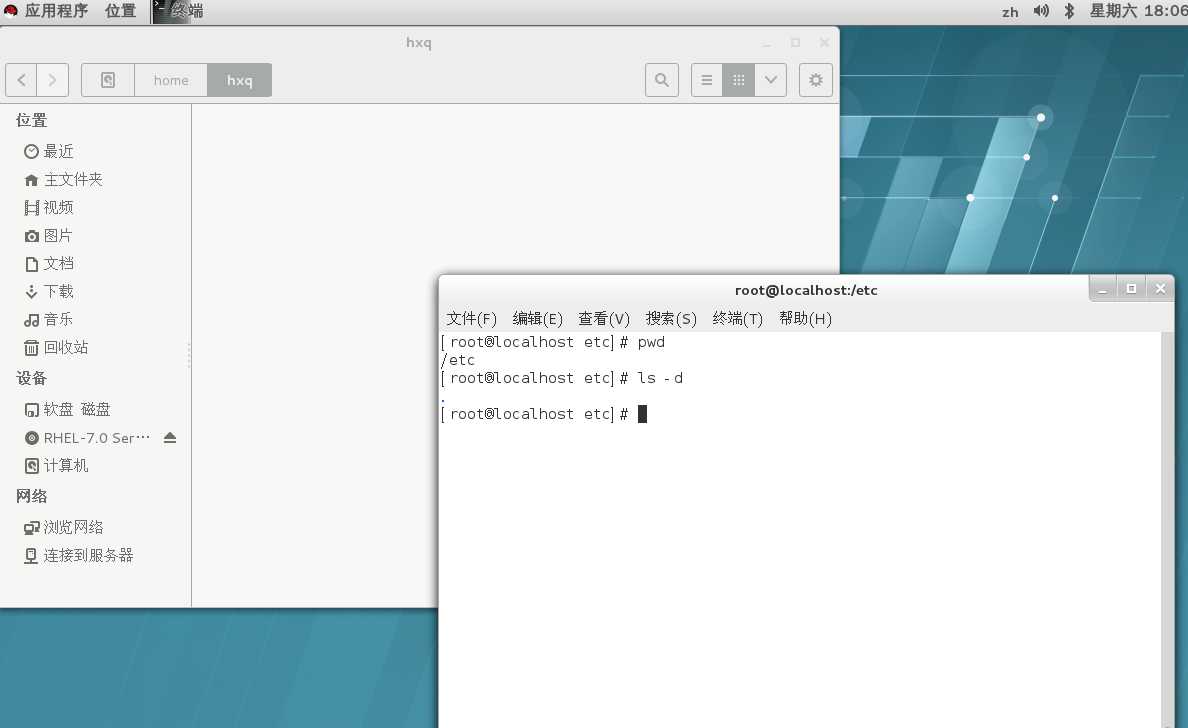Select the home path segment
Image resolution: width=1188 pixels, height=728 pixels.
[x=170, y=80]
